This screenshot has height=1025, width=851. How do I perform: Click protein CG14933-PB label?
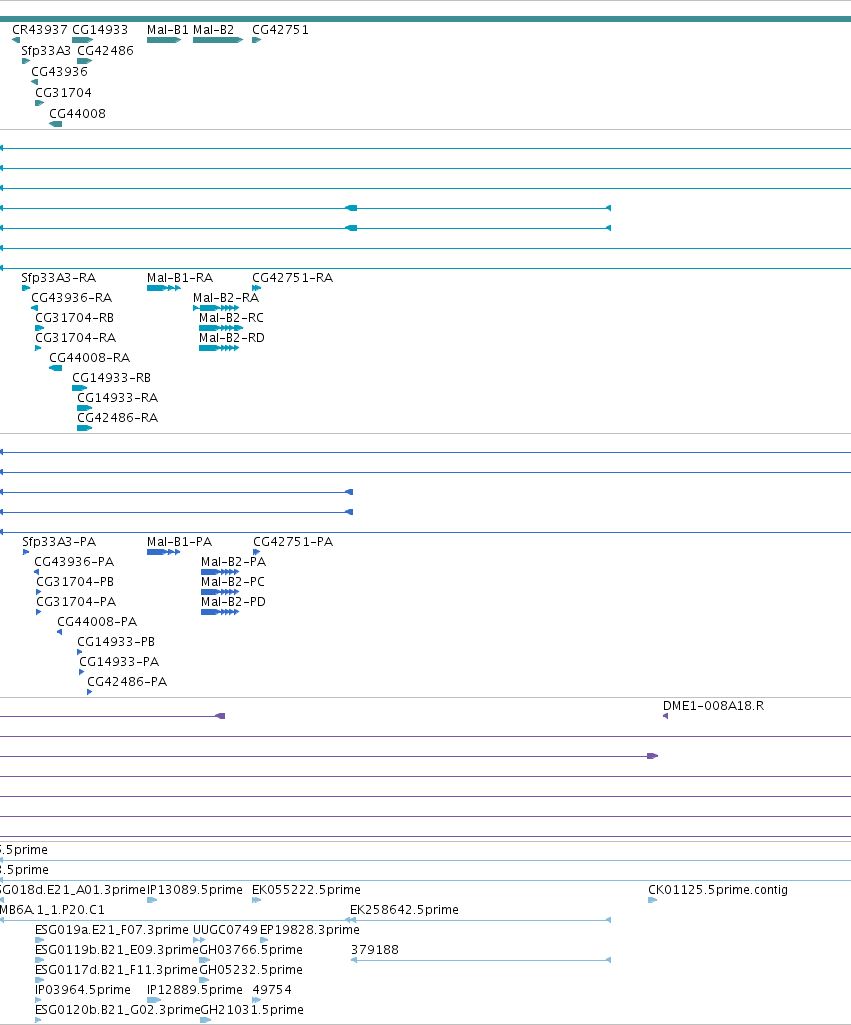click(x=116, y=642)
